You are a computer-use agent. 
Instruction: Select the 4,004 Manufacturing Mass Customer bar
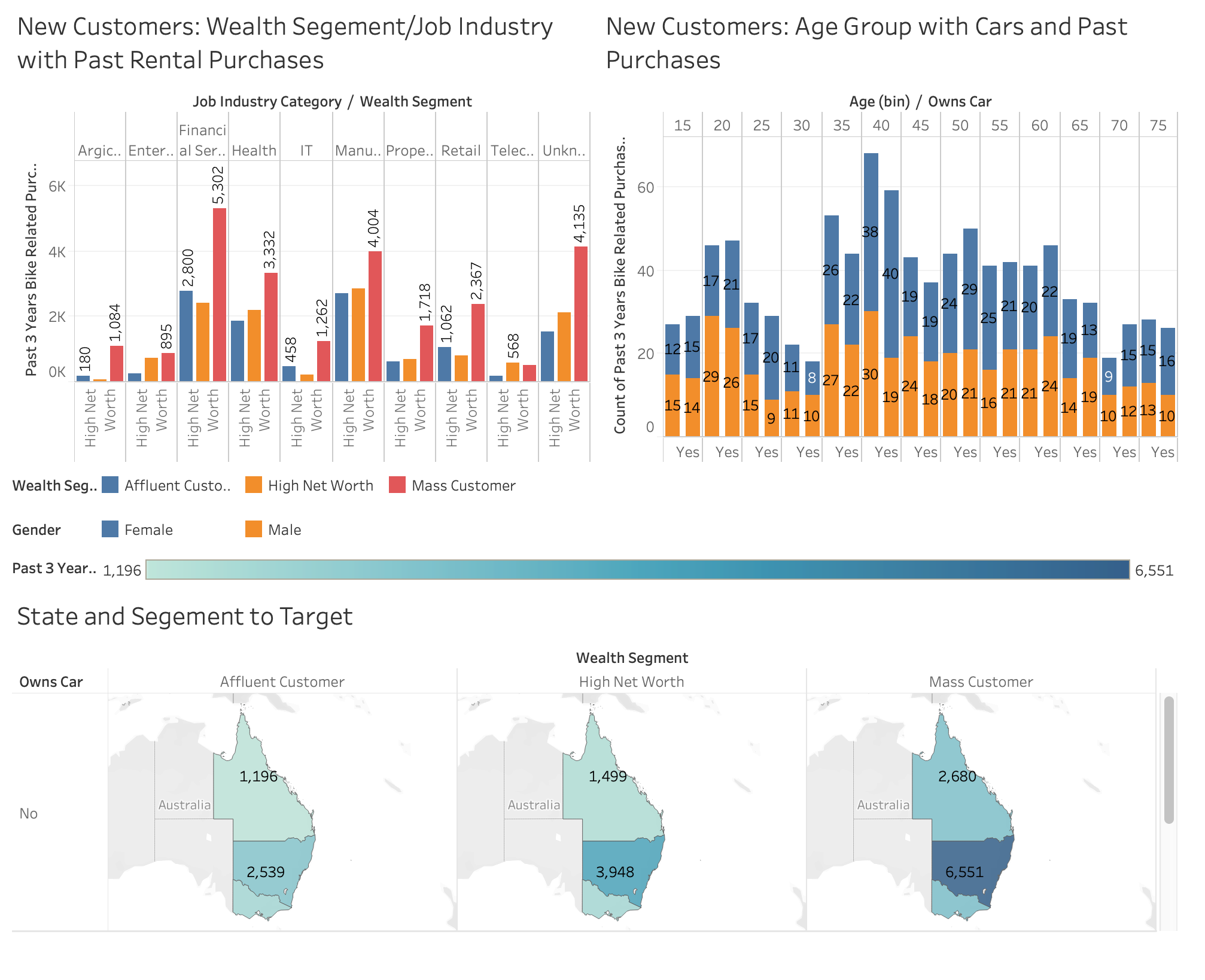coord(375,316)
